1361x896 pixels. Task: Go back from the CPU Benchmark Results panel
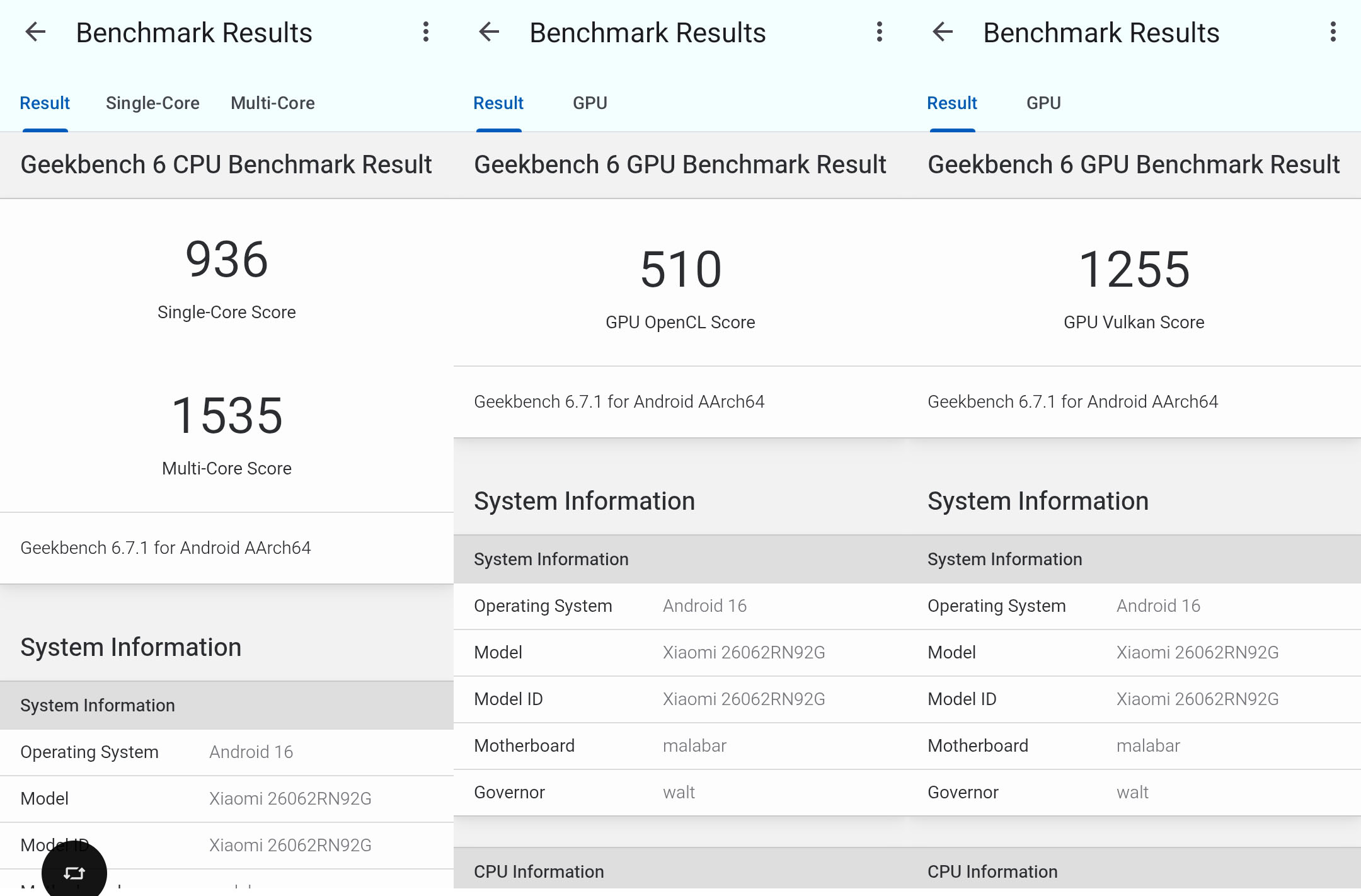pos(36,32)
